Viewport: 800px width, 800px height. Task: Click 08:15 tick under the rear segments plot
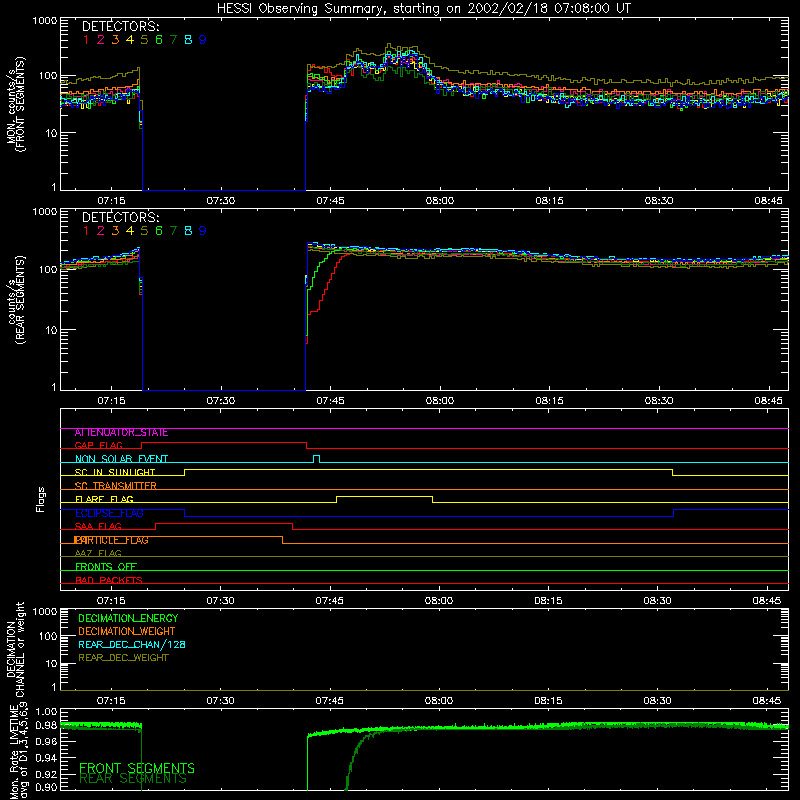(549, 401)
